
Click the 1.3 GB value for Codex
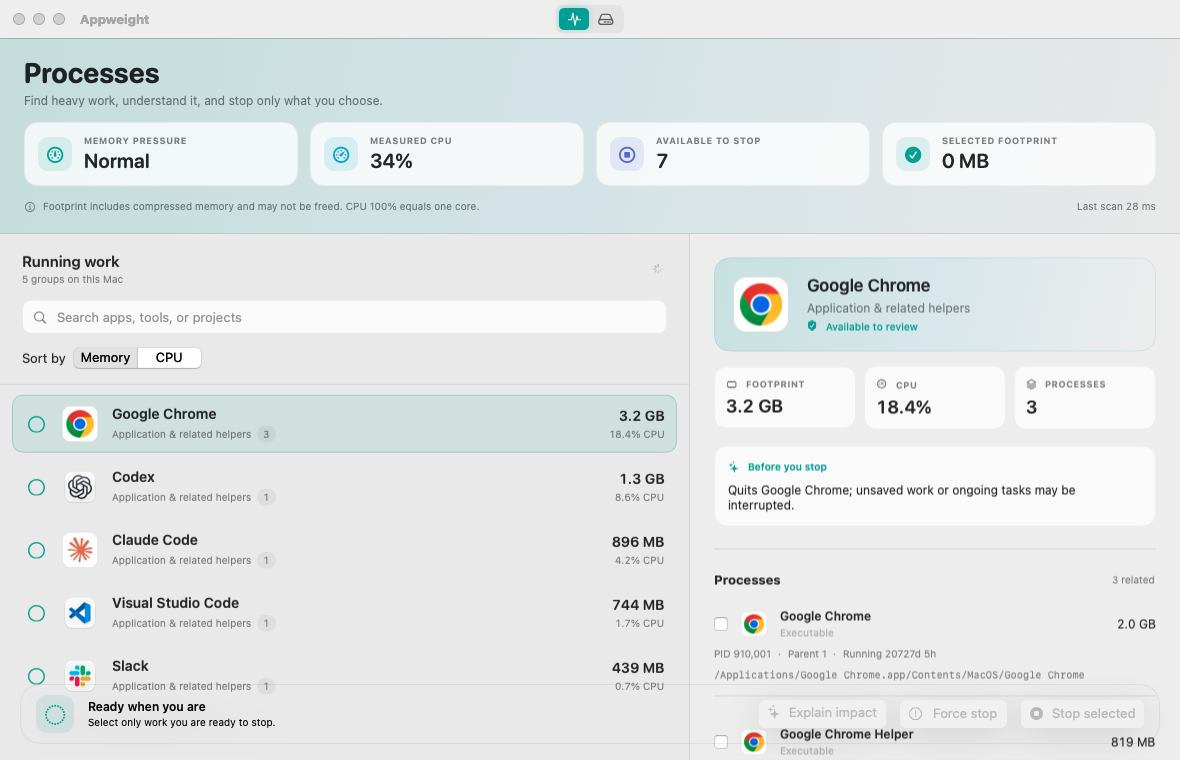(641, 479)
